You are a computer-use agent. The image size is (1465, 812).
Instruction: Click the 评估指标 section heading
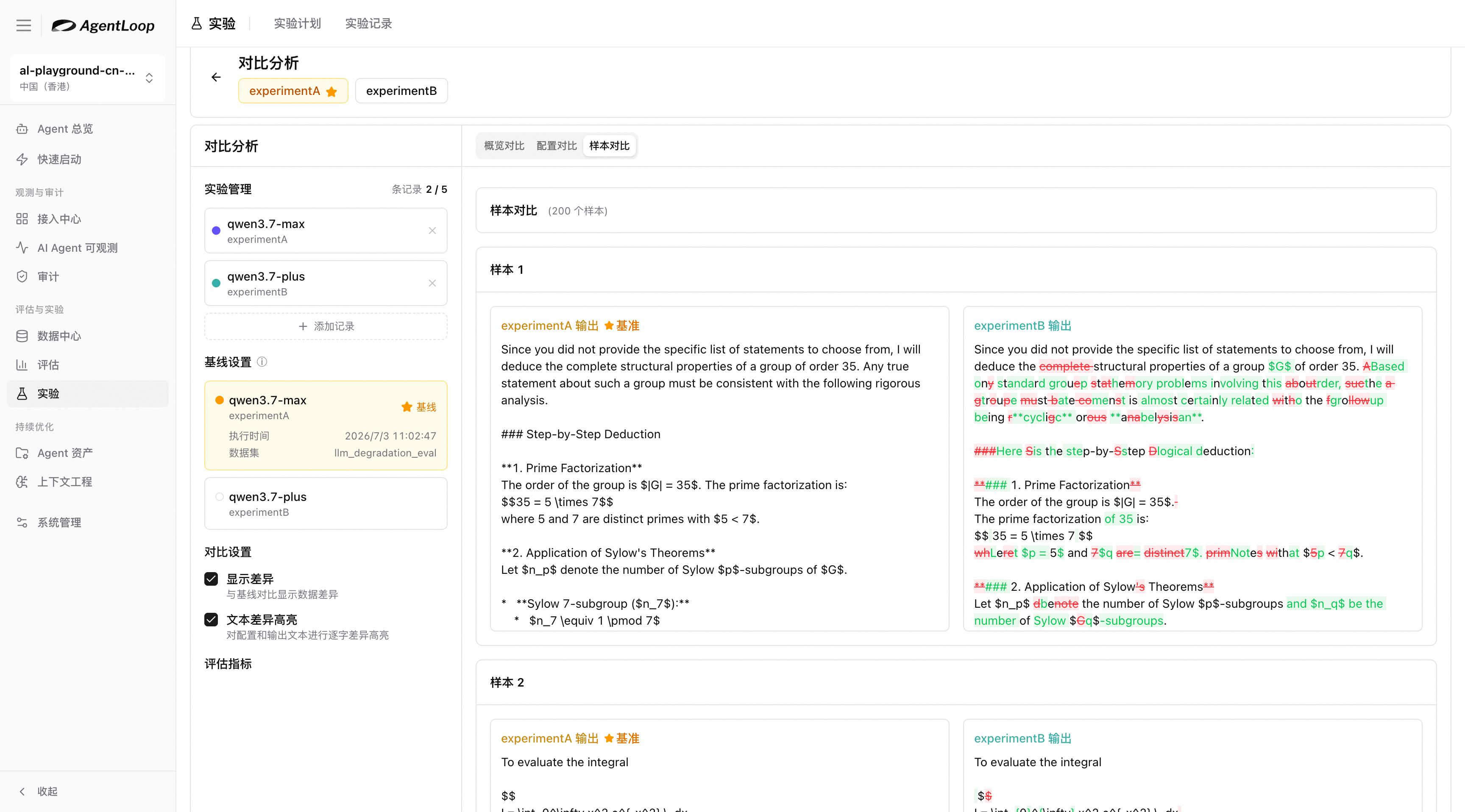tap(228, 664)
